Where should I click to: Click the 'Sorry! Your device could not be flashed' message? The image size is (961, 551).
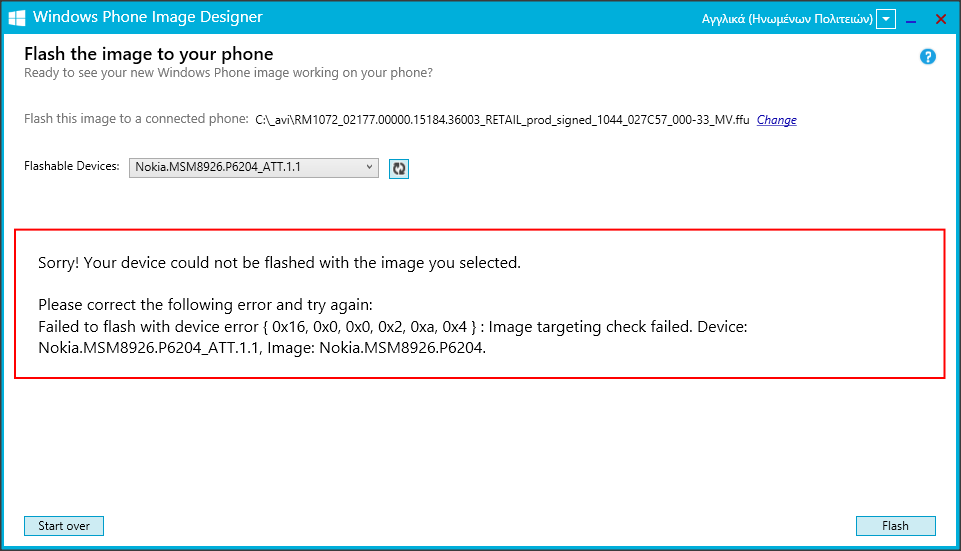tap(279, 263)
